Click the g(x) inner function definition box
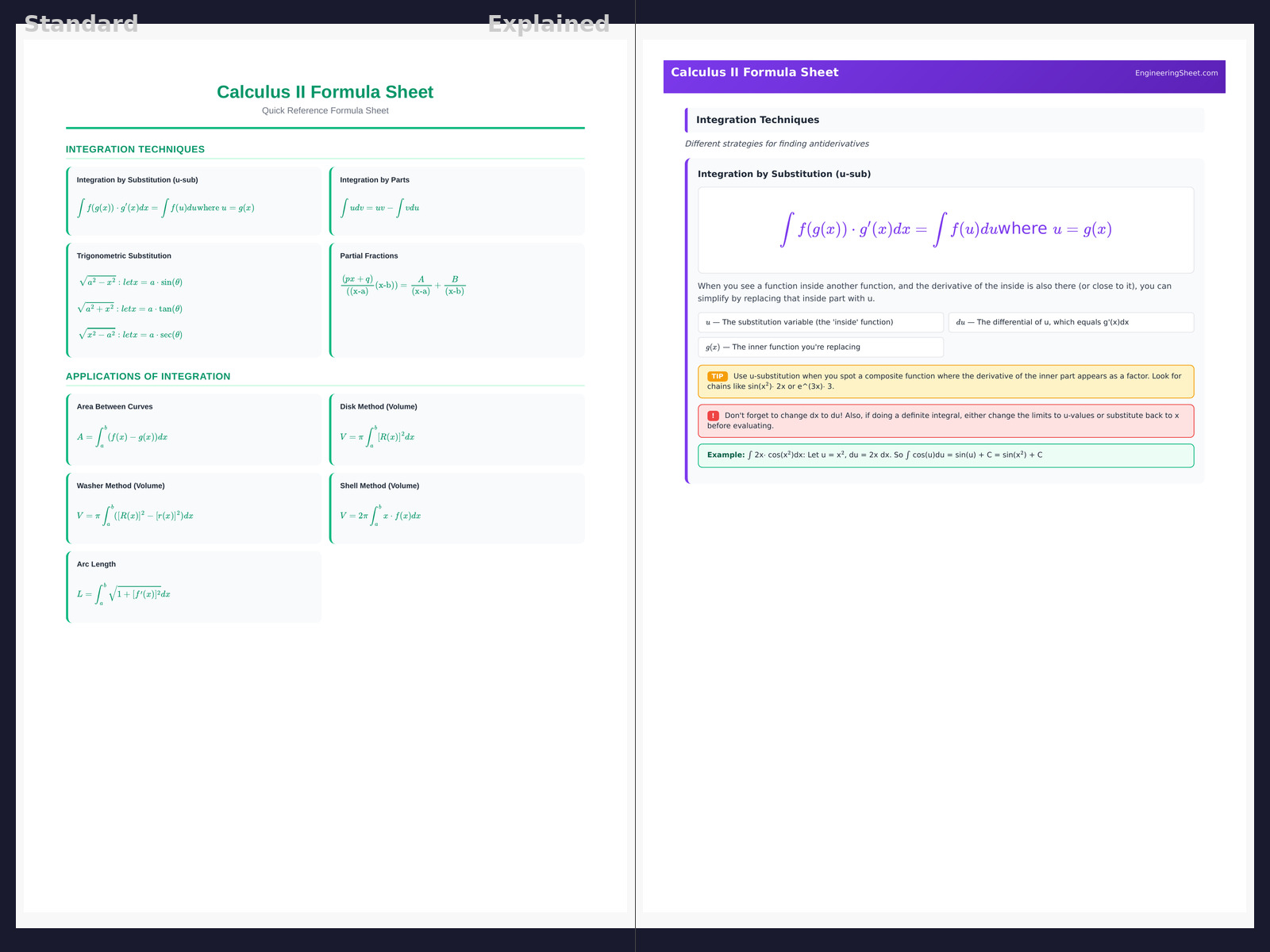 [x=821, y=347]
